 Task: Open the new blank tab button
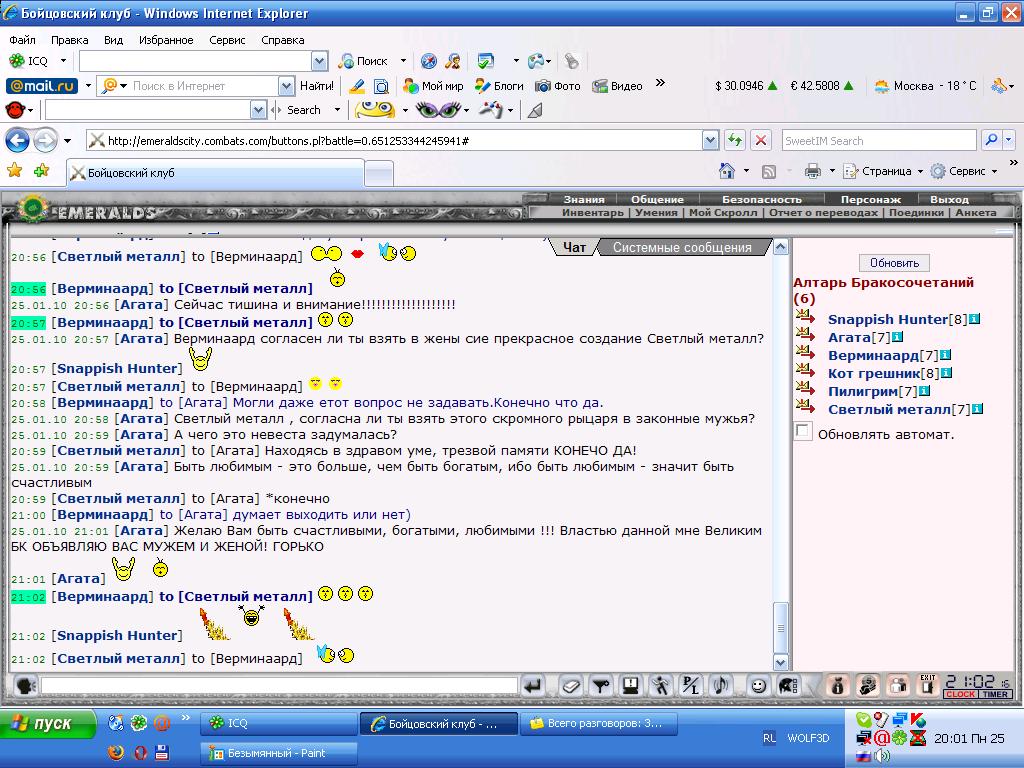tap(378, 174)
